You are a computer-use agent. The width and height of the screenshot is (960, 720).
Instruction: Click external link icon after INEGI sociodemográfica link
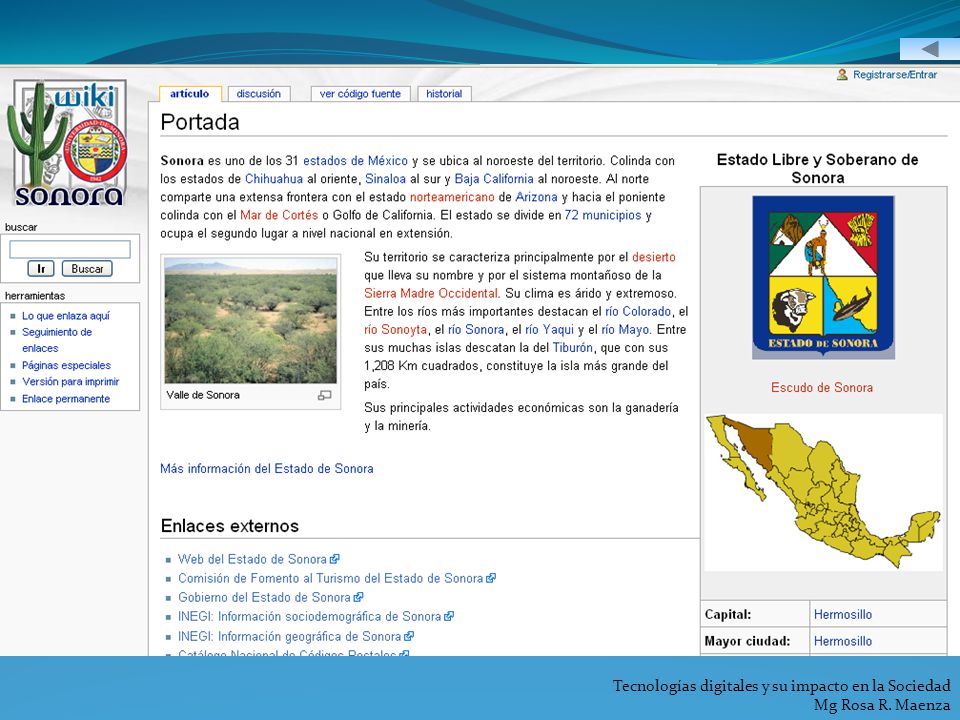pyautogui.click(x=449, y=617)
